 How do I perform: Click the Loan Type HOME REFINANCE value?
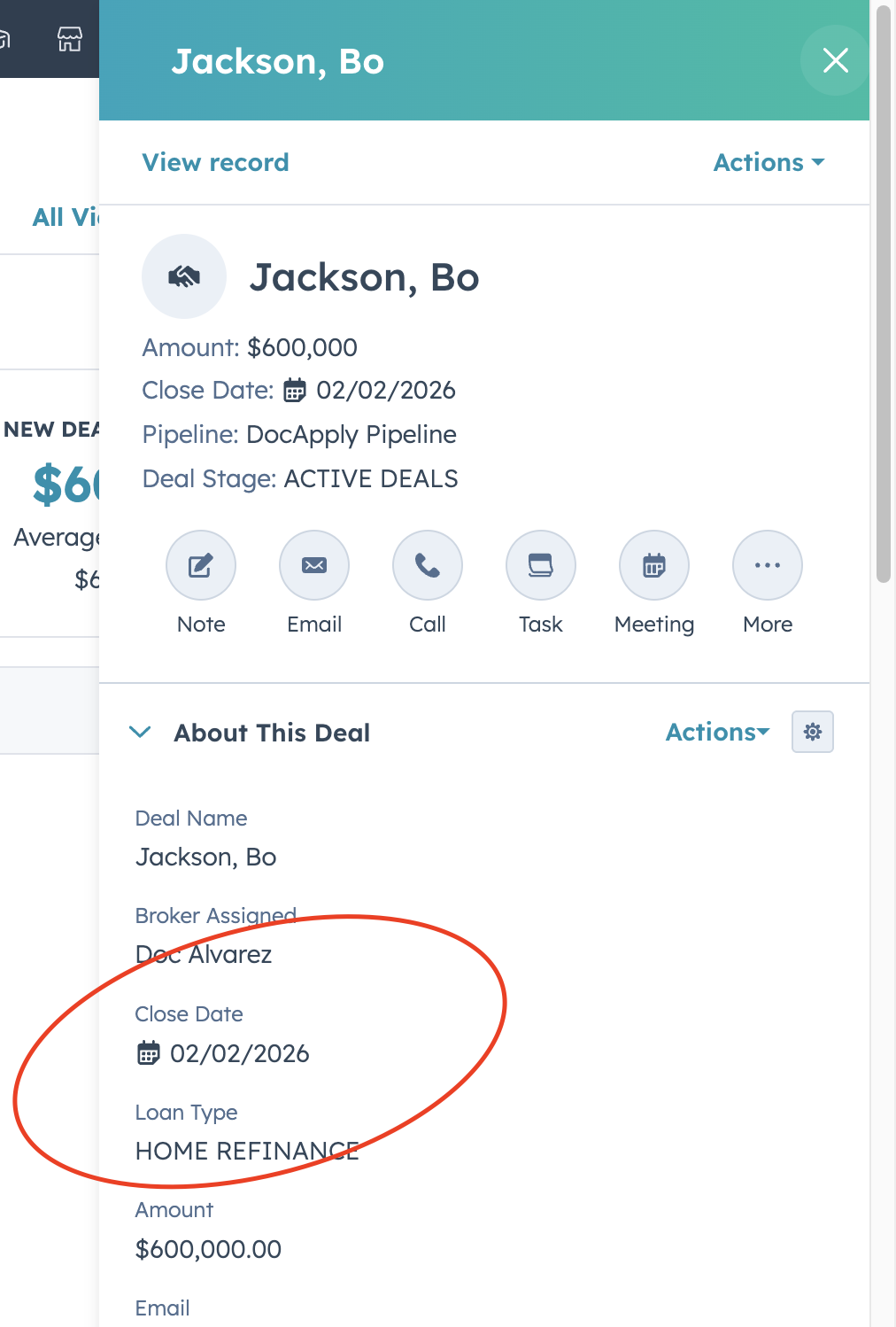click(x=247, y=1151)
